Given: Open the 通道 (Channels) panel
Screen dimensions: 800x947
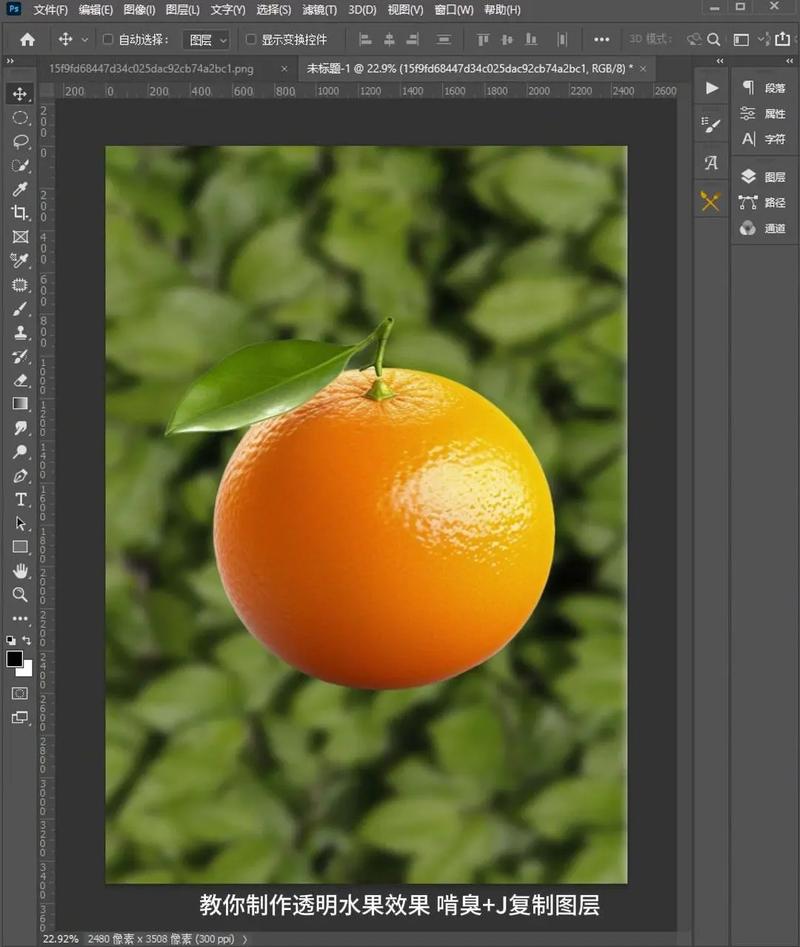Looking at the screenshot, I should coord(764,229).
